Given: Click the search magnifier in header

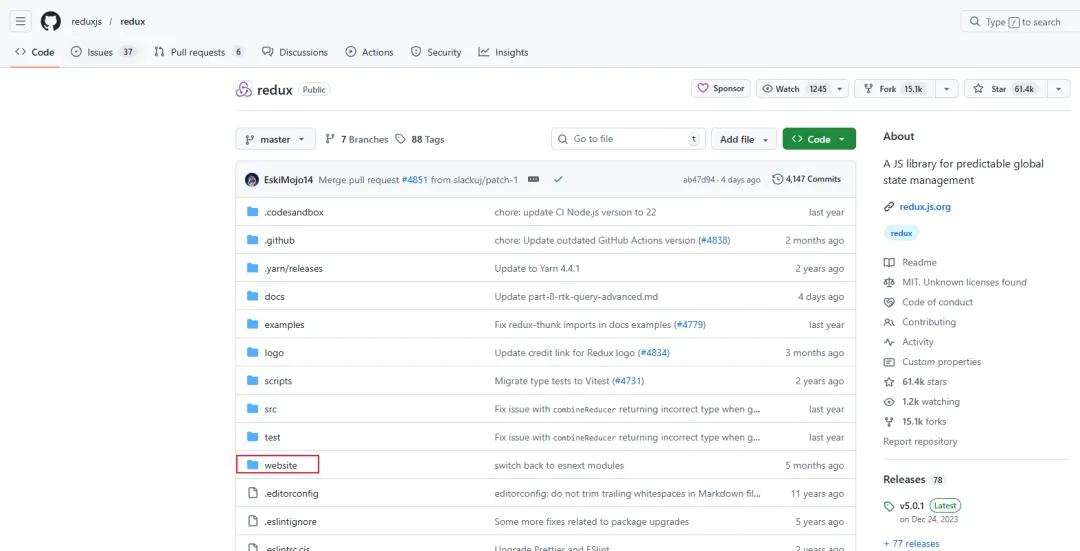Looking at the screenshot, I should pos(975,22).
